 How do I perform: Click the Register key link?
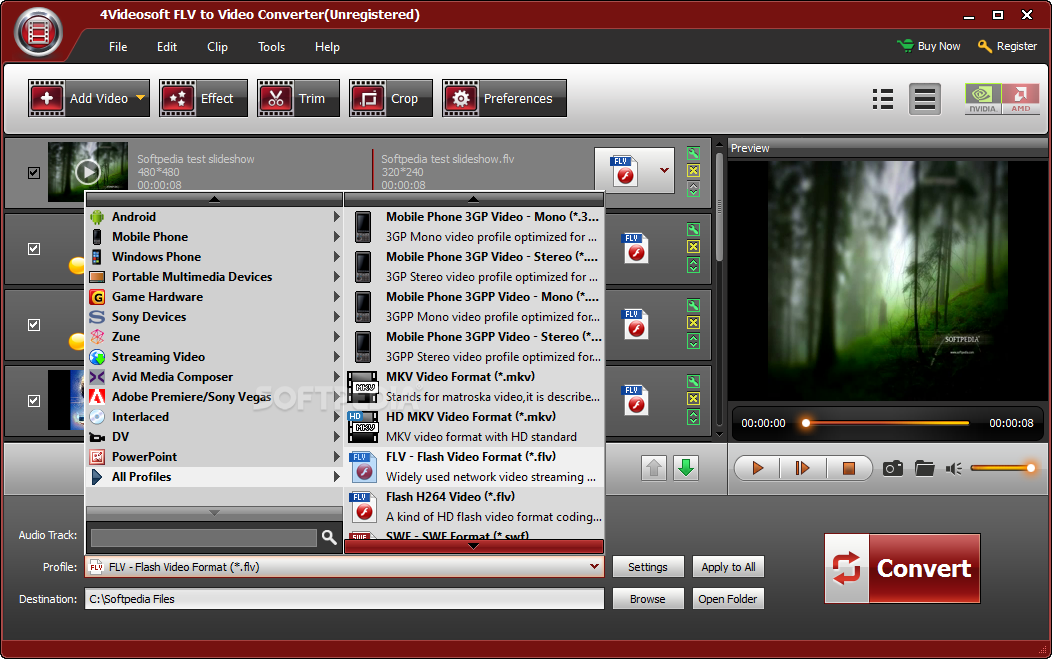click(x=1007, y=46)
